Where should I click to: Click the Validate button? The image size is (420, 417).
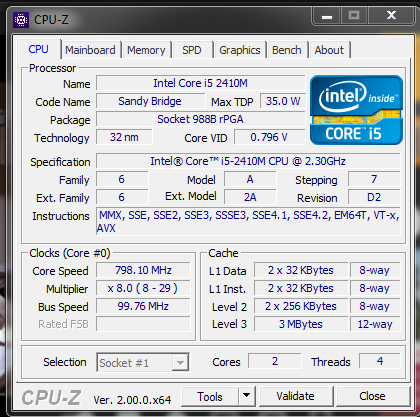296,396
